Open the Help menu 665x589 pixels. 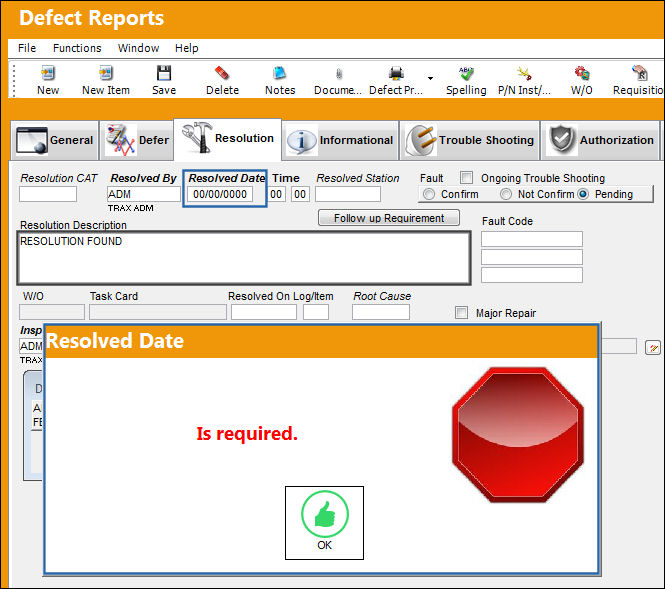[187, 48]
